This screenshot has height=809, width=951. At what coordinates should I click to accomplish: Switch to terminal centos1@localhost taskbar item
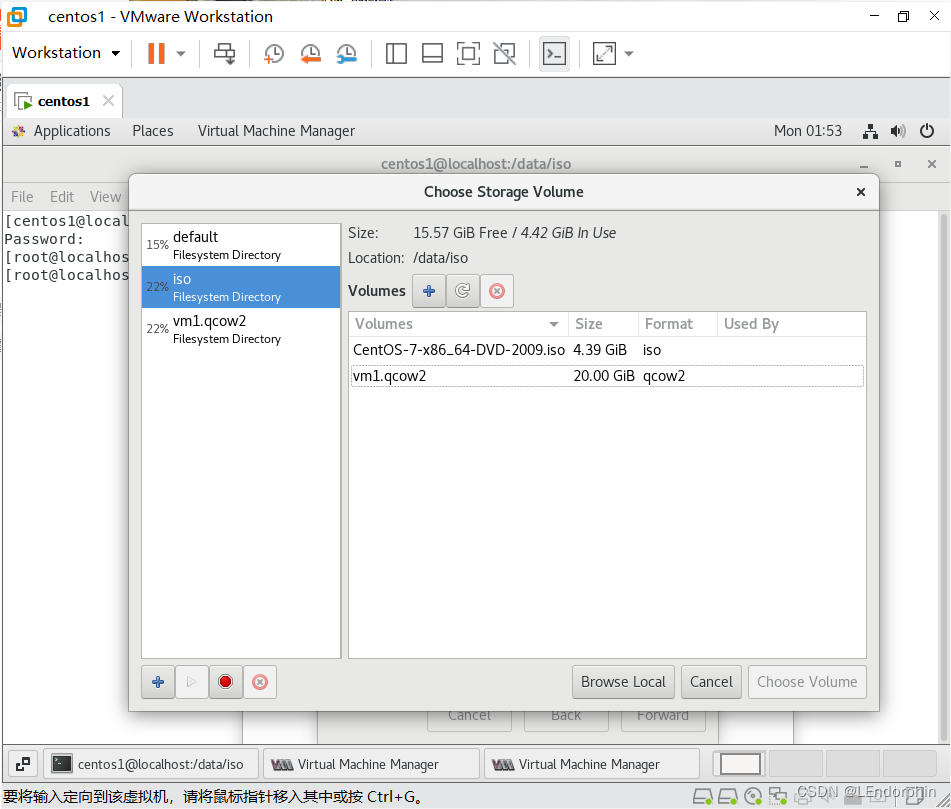(151, 764)
